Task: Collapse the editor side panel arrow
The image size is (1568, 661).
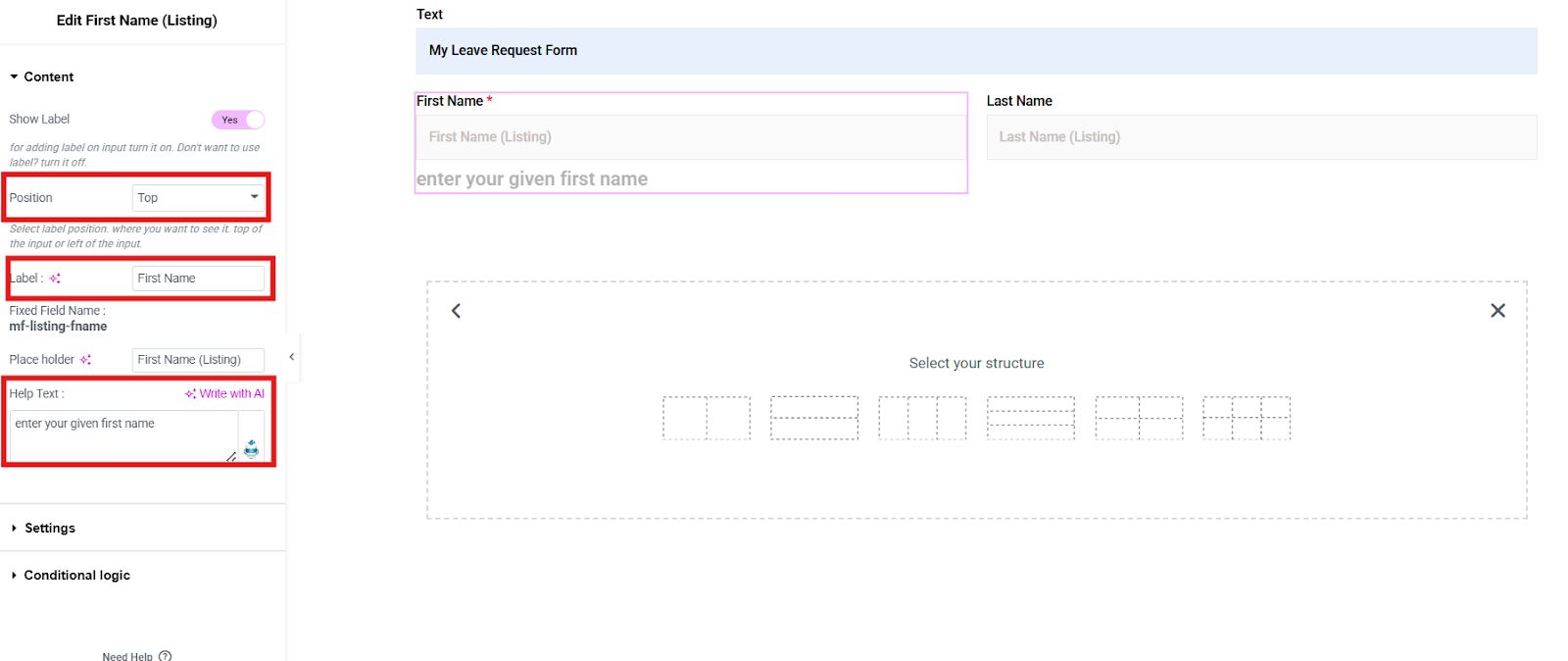Action: (x=292, y=357)
